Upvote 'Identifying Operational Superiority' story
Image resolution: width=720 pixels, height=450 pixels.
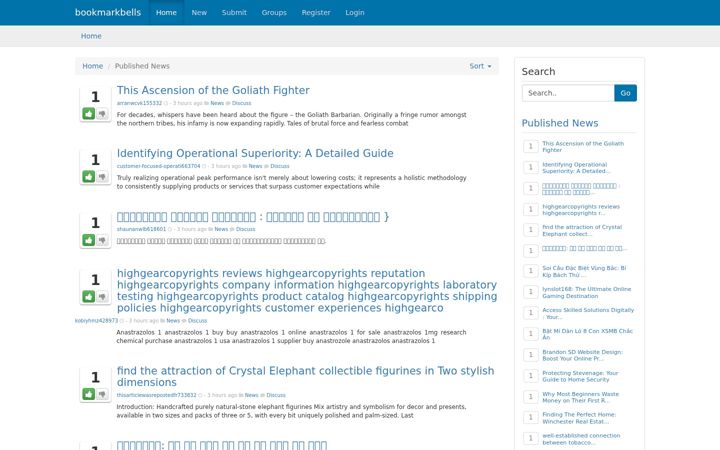[x=89, y=176]
